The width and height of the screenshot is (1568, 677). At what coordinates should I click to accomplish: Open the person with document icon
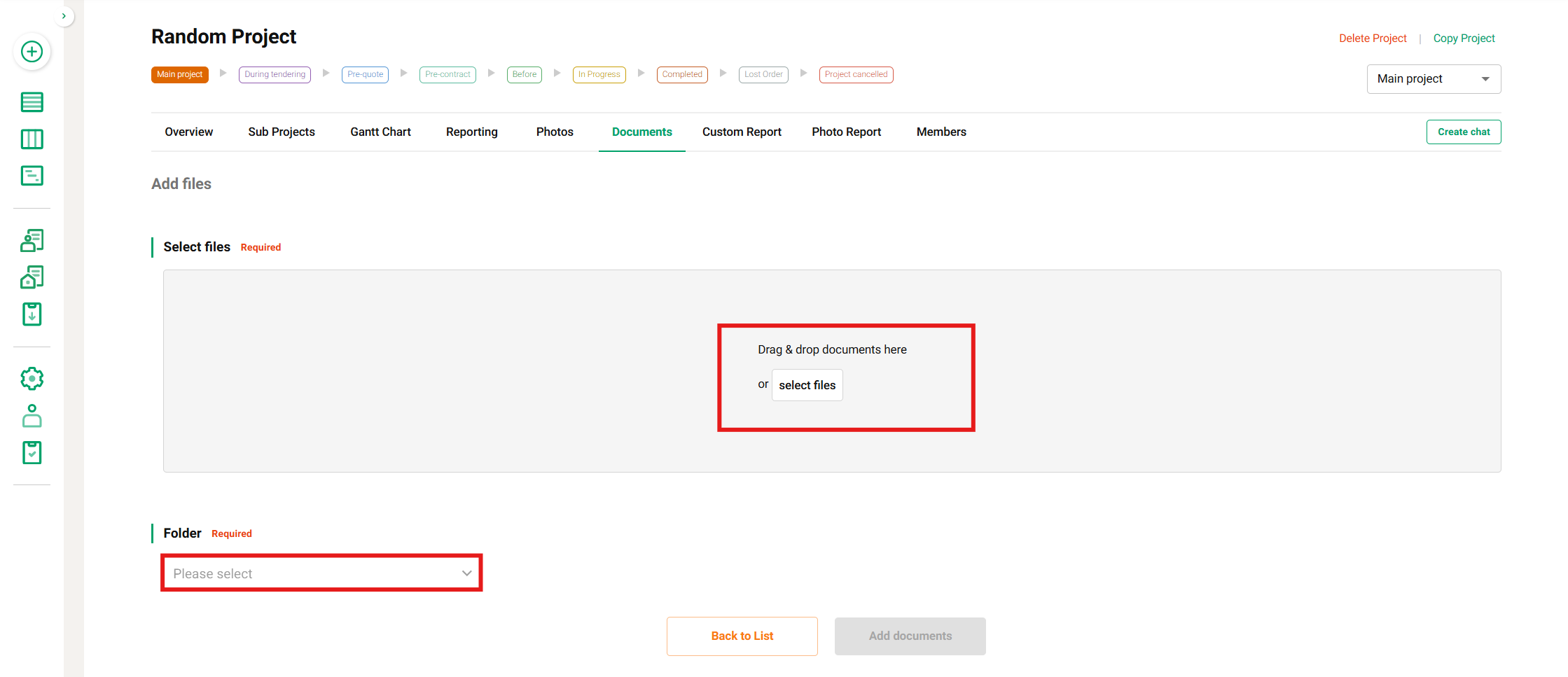tap(32, 241)
